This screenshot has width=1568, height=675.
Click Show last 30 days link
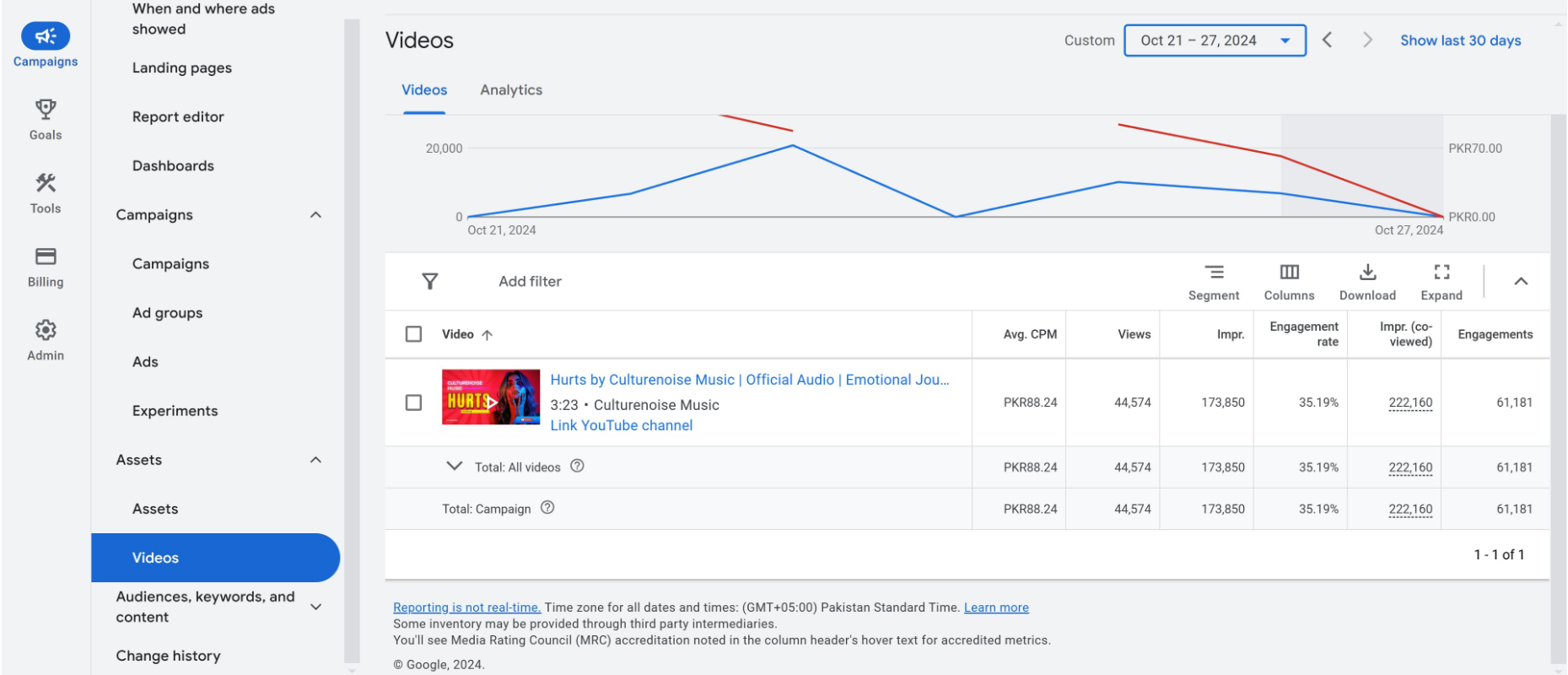(x=1460, y=40)
